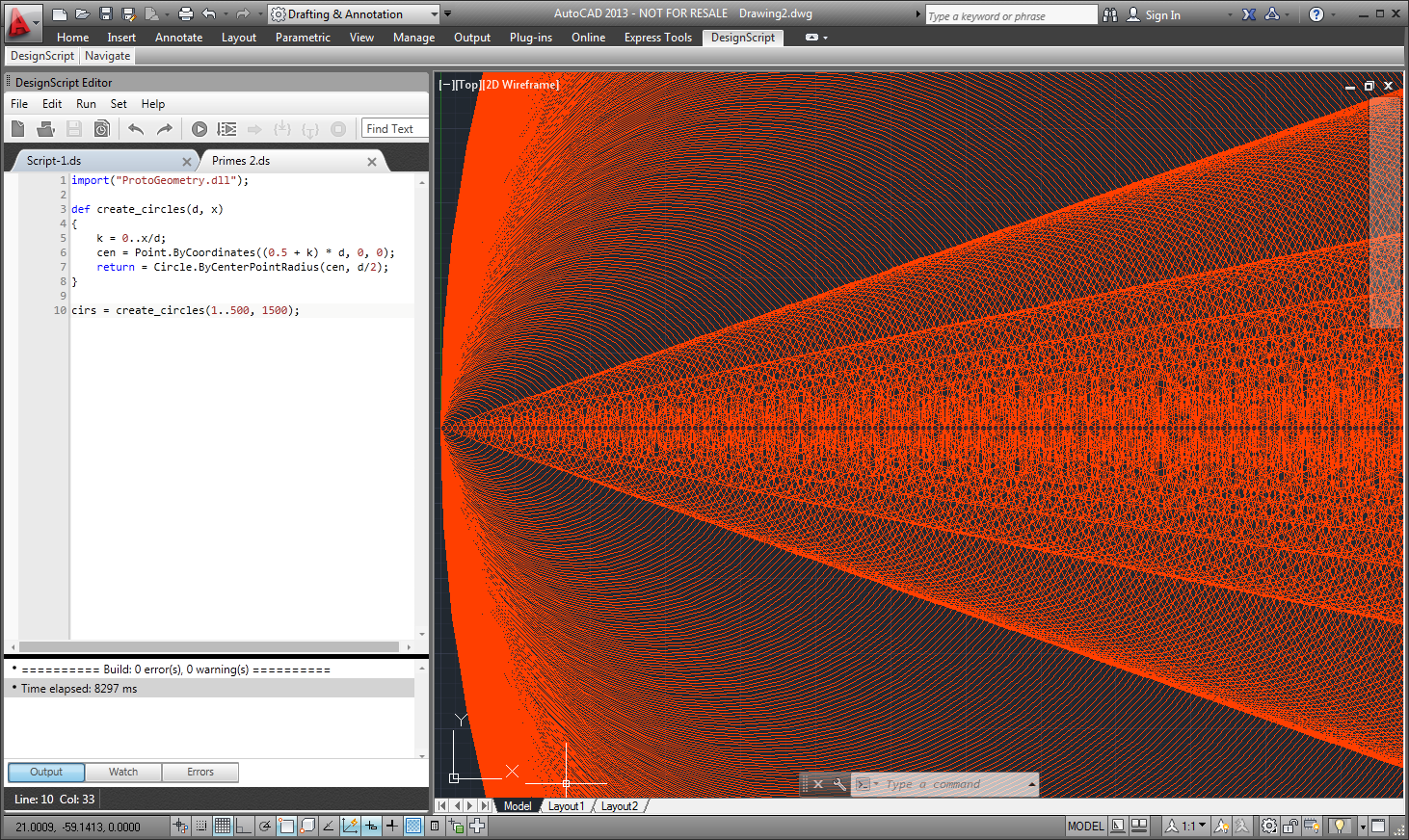This screenshot has width=1409, height=840.
Task: Click the run in debug mode icon
Action: click(227, 129)
